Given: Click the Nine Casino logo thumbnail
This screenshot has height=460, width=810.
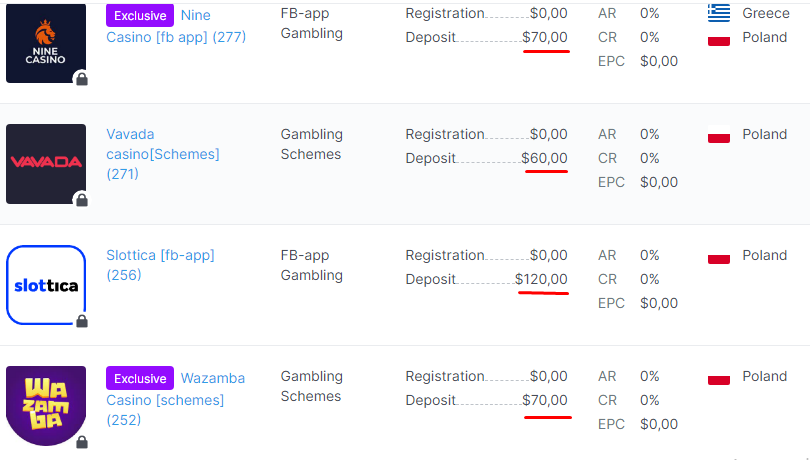Looking at the screenshot, I should coord(46,43).
